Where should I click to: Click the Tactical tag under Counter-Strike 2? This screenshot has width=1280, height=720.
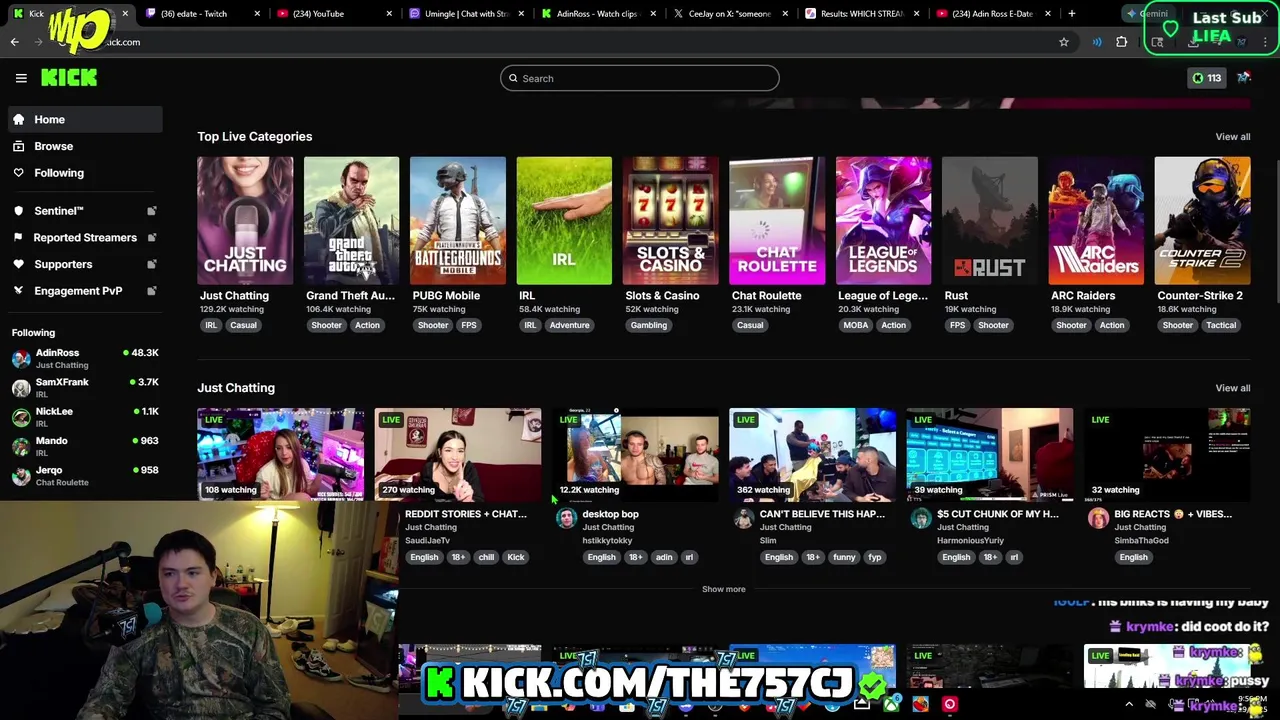pos(1221,325)
